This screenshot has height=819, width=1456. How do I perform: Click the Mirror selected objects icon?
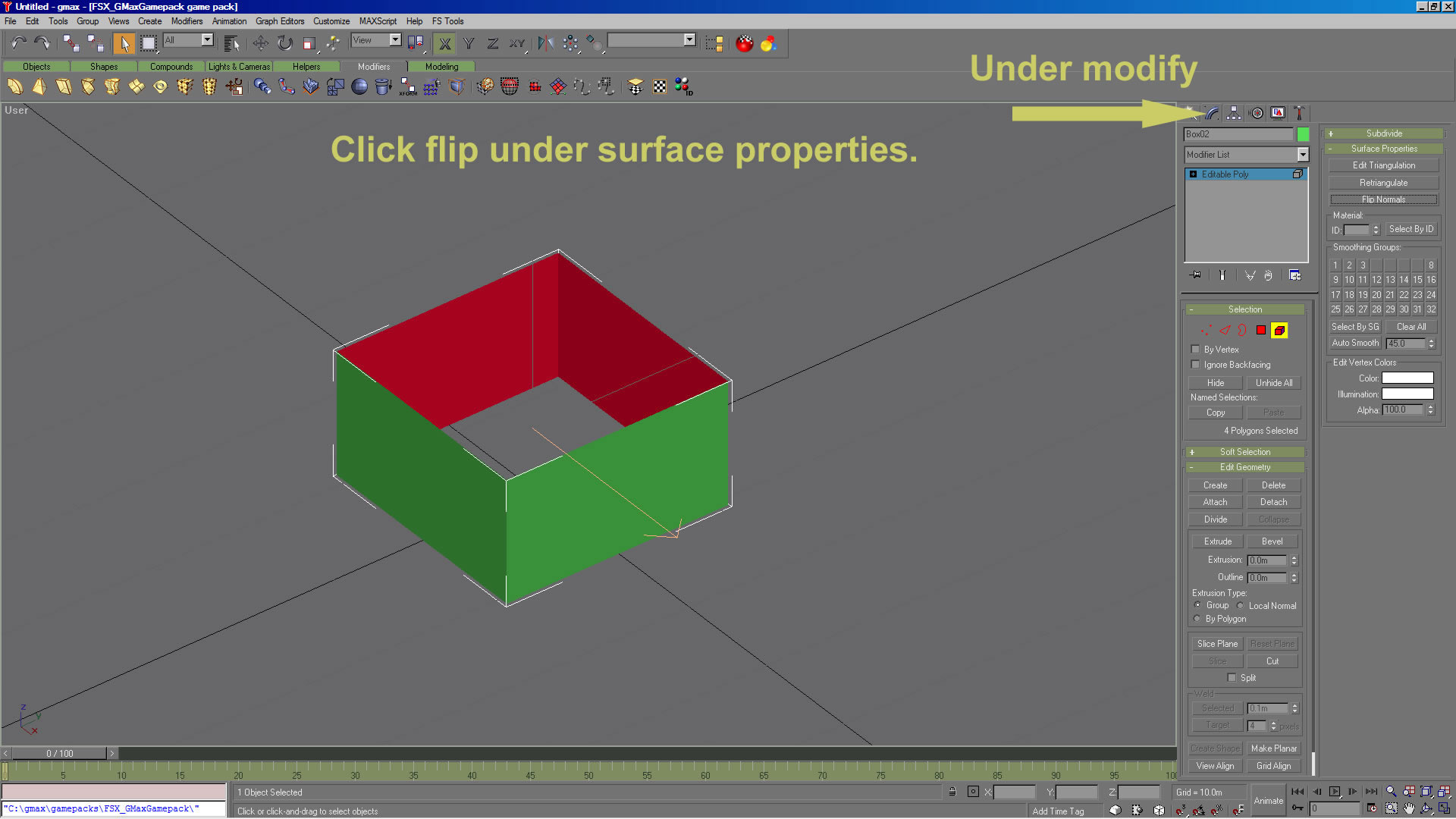tap(545, 43)
